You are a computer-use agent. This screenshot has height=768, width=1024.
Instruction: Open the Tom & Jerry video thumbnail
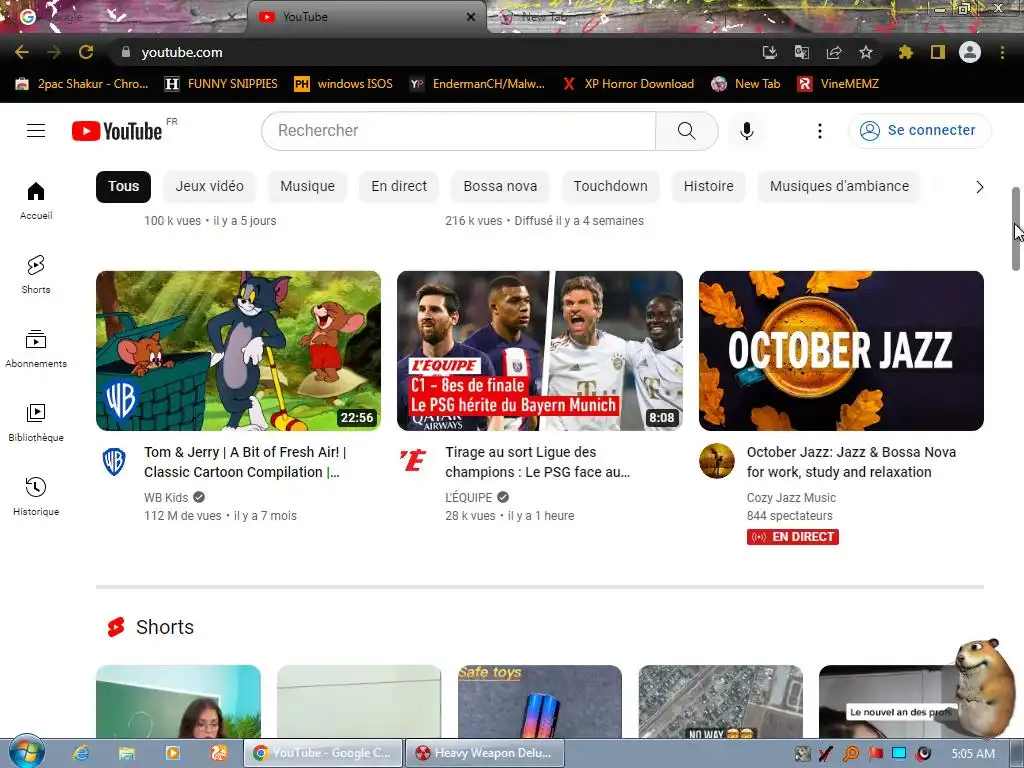[238, 351]
